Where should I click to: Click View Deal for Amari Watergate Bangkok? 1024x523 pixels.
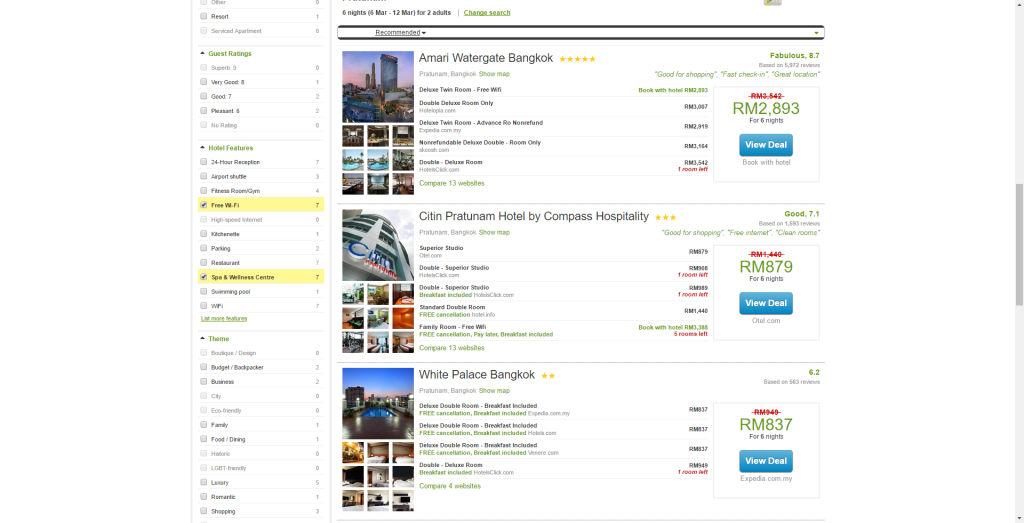click(766, 145)
